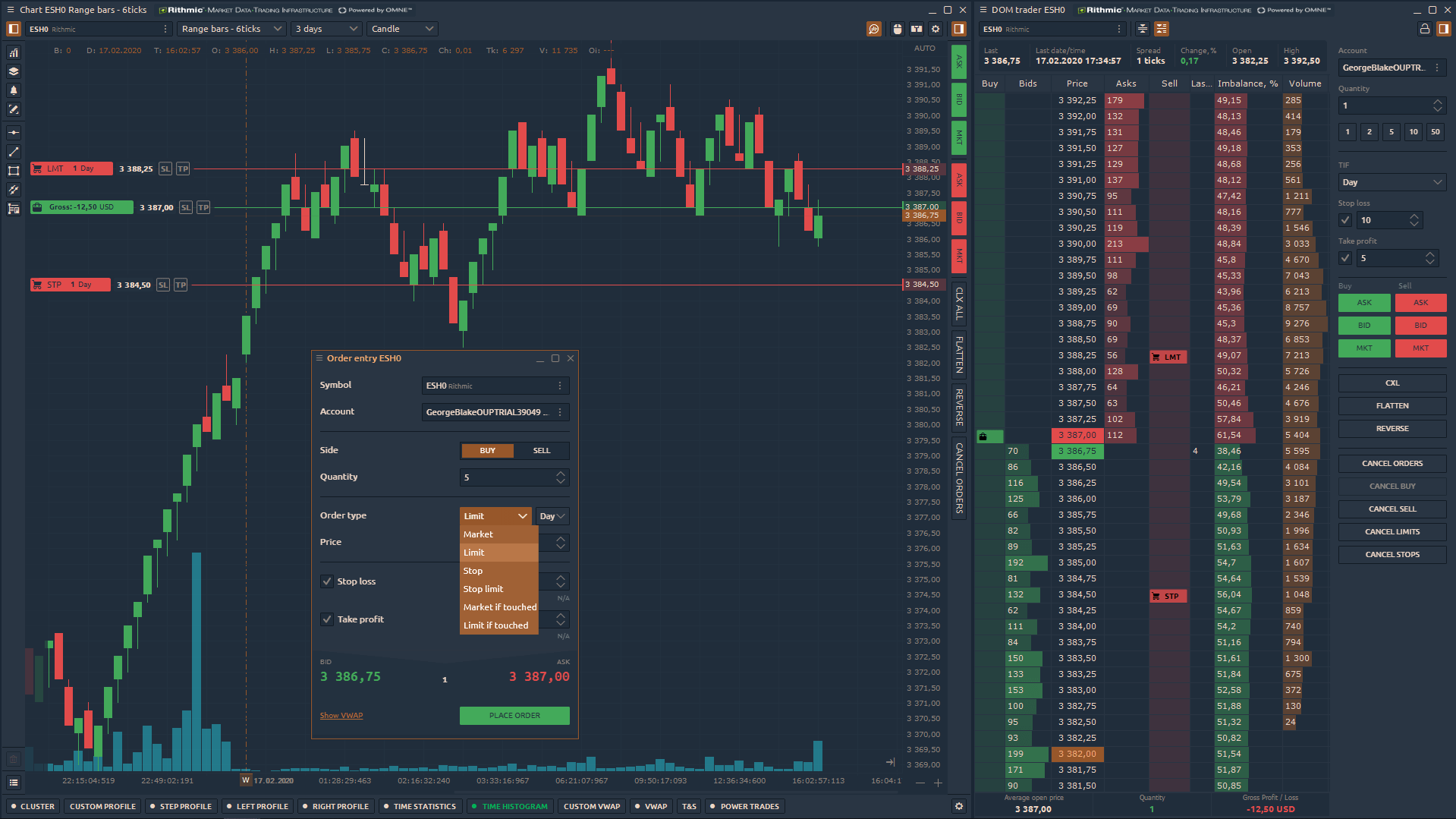Select the POWER TRADES tab at bottom
Viewport: 1456px width, 819px height.
[744, 806]
